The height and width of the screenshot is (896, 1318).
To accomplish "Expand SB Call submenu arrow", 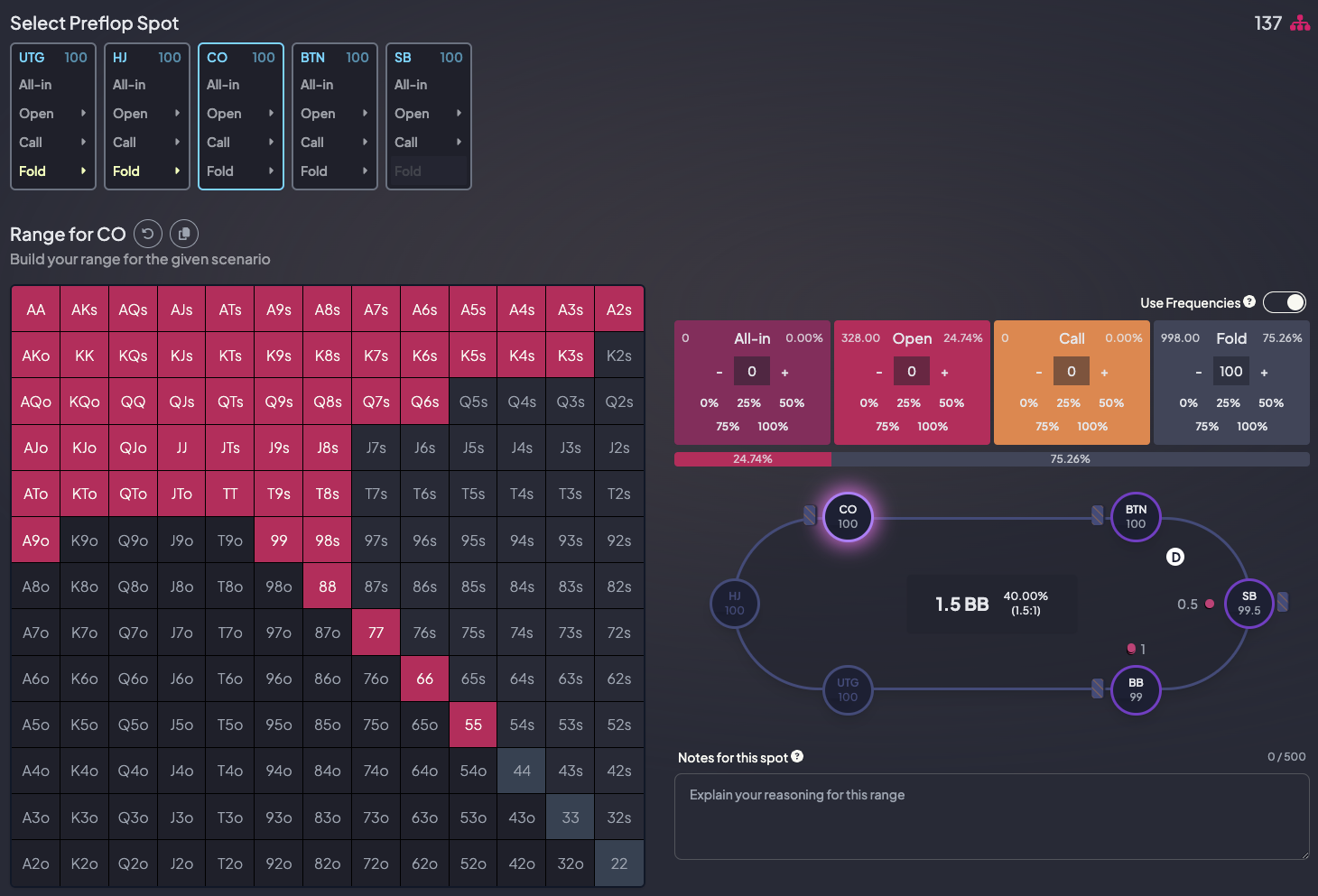I will (x=459, y=142).
